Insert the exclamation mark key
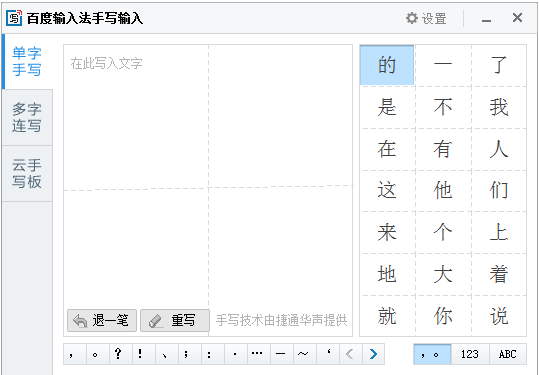 coord(144,354)
